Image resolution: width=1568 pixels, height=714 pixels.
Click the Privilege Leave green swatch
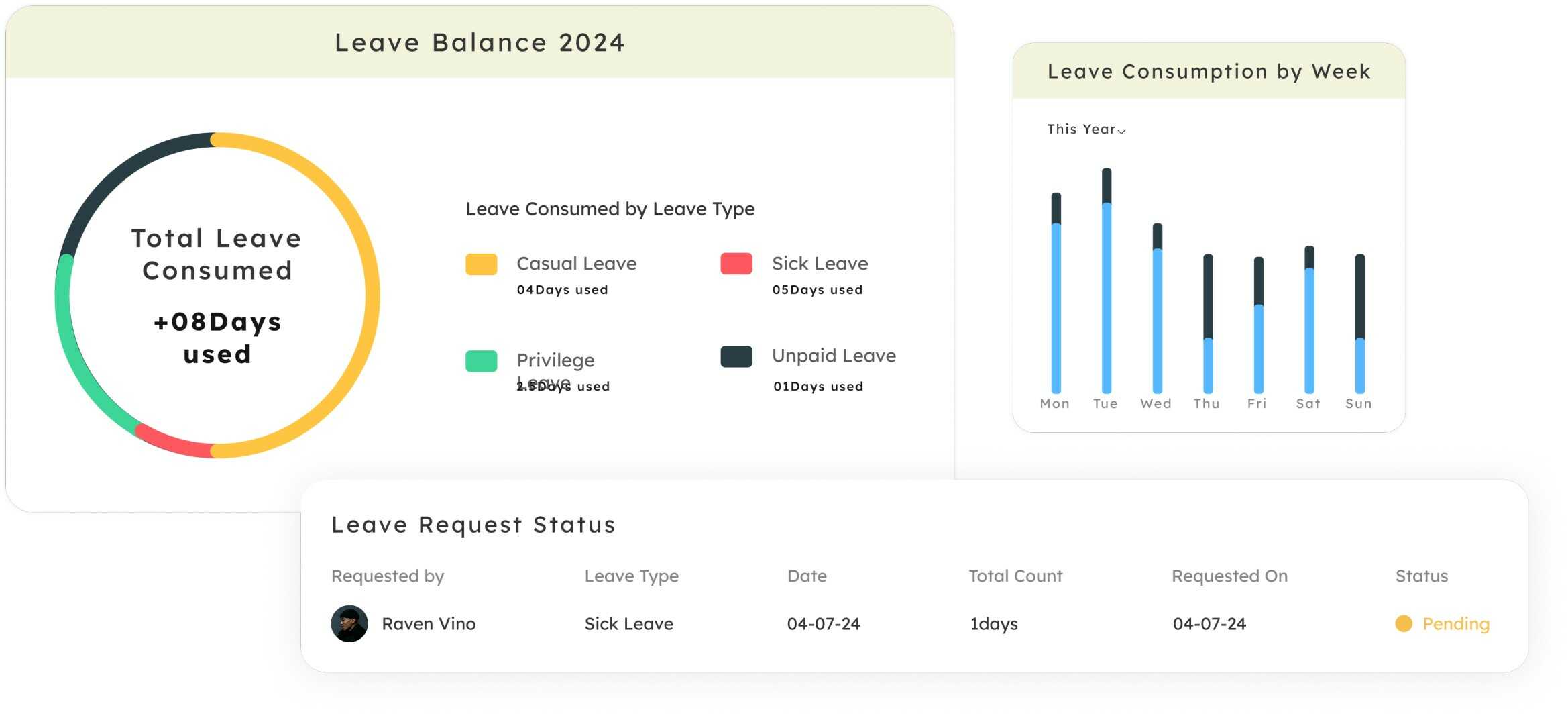(x=481, y=360)
